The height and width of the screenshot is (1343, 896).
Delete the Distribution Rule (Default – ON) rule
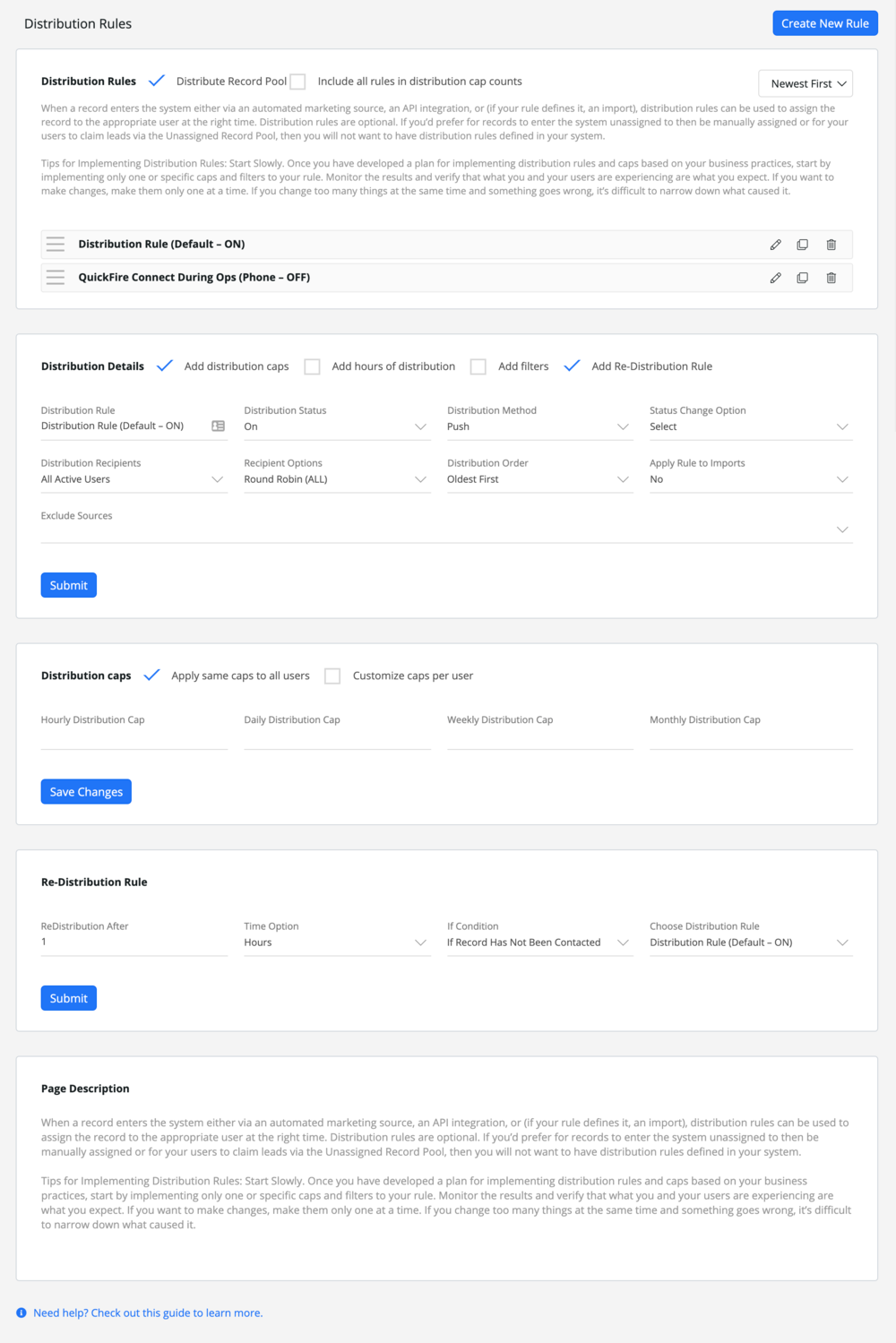[x=831, y=245]
